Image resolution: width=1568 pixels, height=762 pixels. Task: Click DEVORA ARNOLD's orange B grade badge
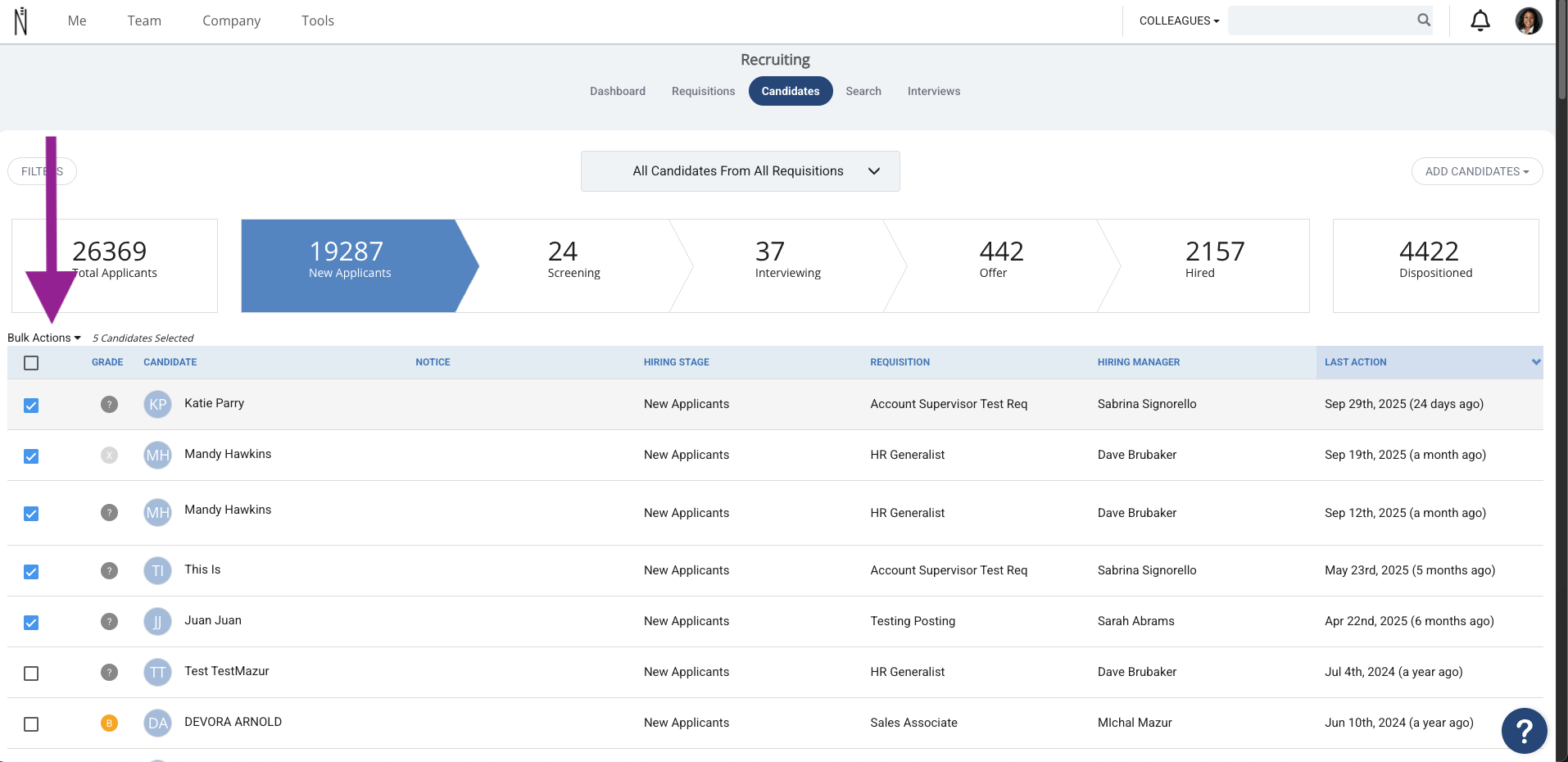click(109, 723)
